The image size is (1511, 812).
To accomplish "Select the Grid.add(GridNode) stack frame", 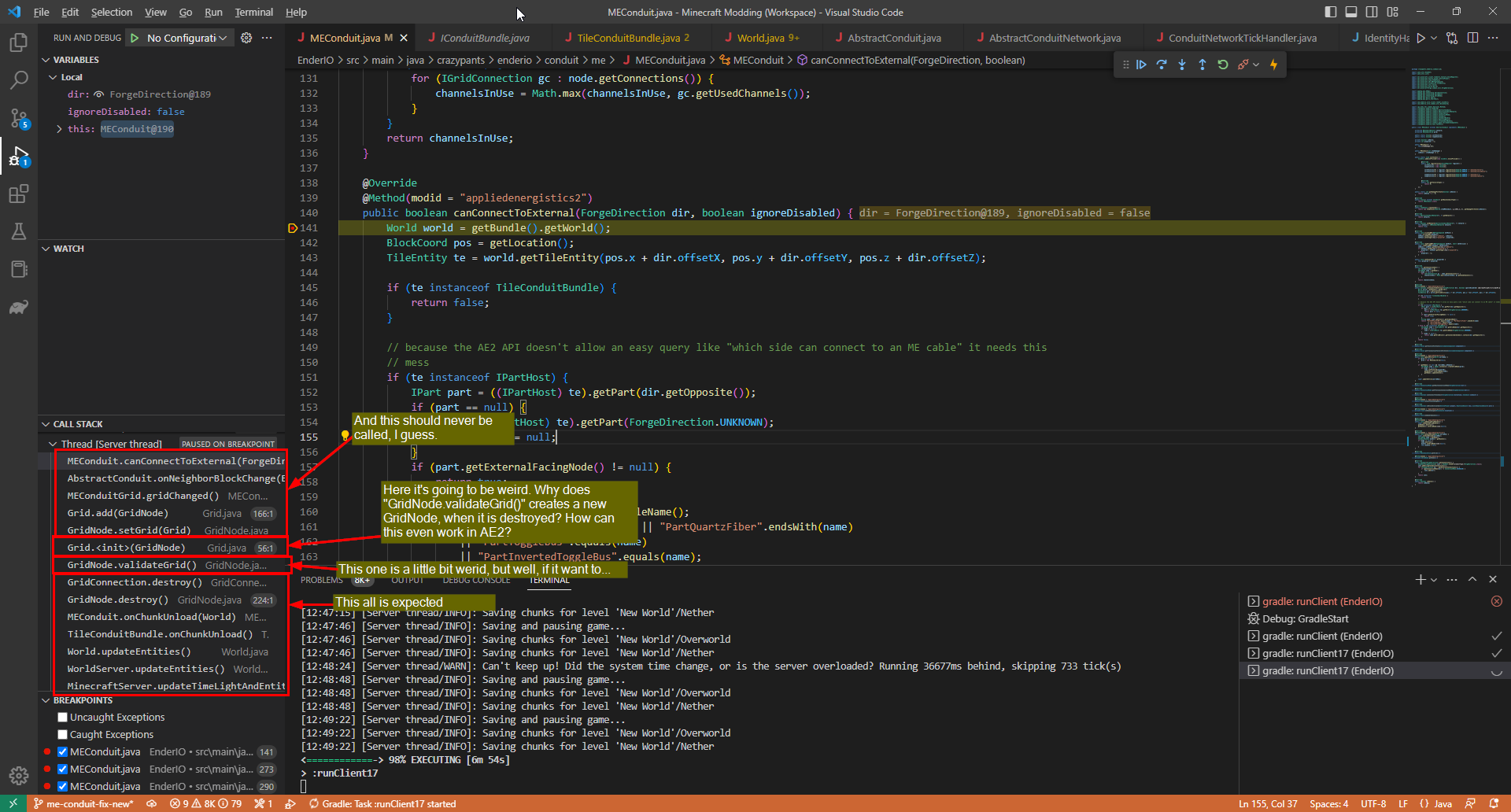I will [118, 513].
